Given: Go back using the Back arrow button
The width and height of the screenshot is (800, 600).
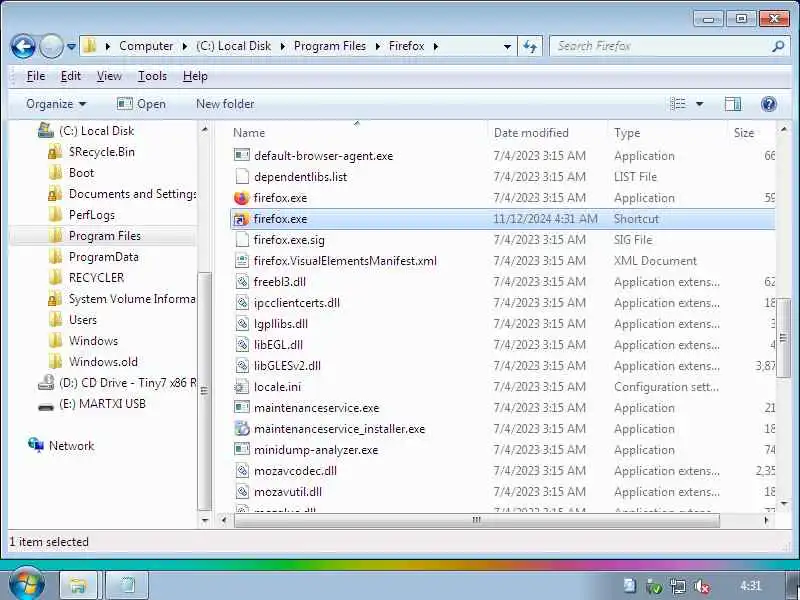Looking at the screenshot, I should coord(23,46).
